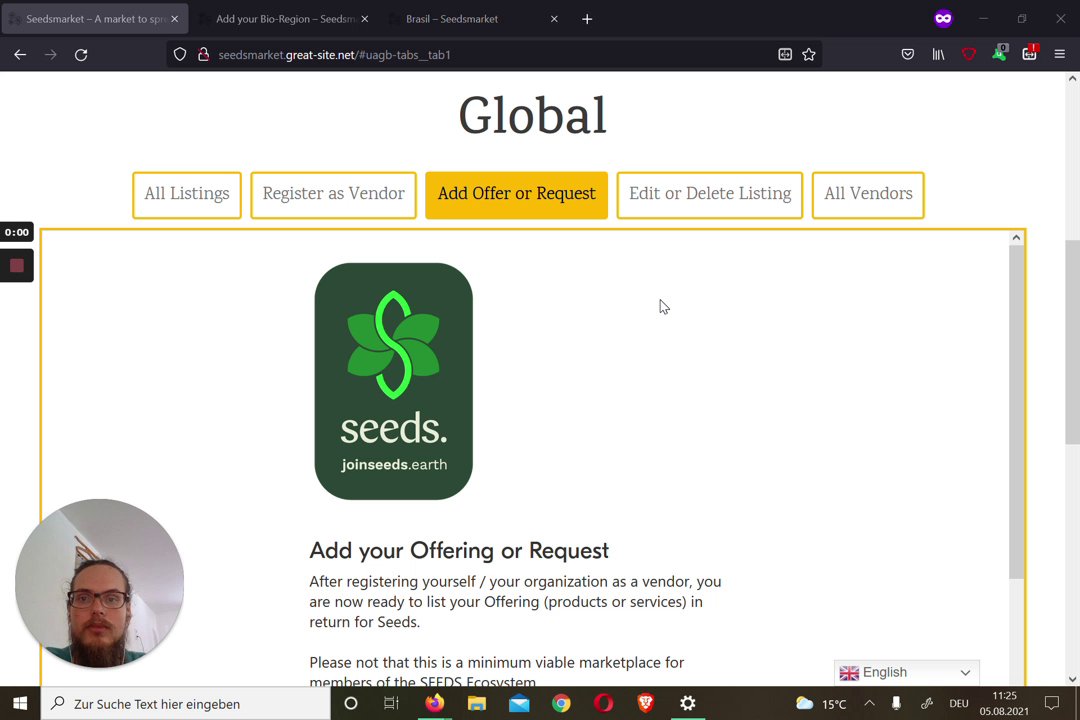
Task: Open Opera from the taskbar
Action: (x=603, y=703)
